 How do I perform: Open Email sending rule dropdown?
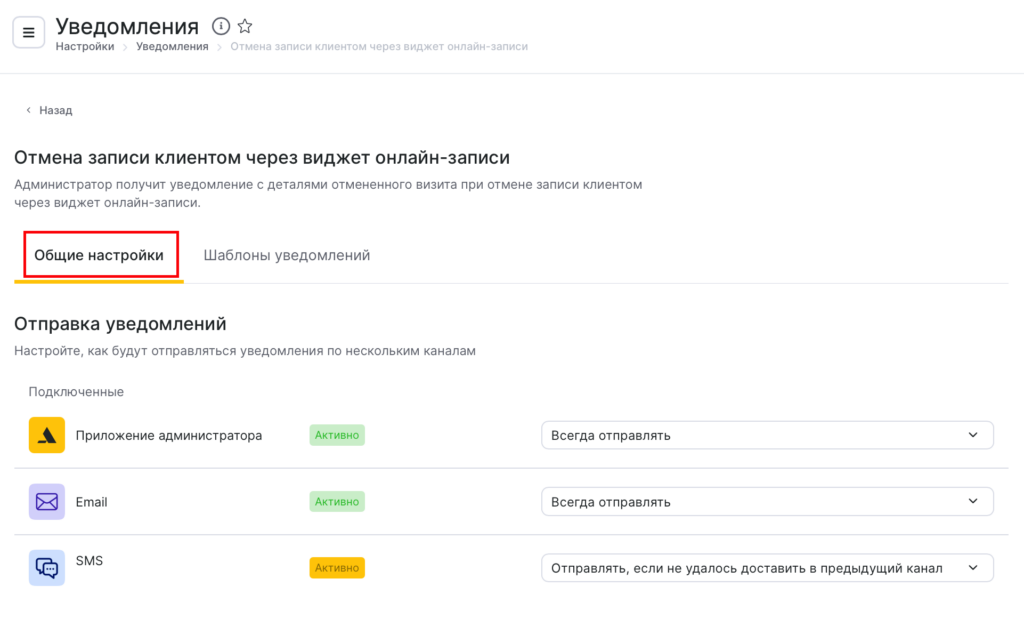click(767, 502)
